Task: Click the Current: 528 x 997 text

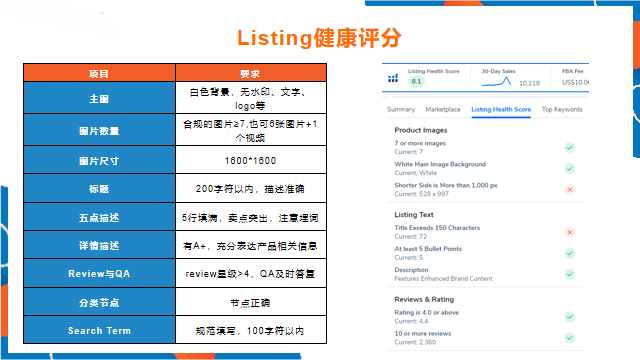Action: pos(422,194)
